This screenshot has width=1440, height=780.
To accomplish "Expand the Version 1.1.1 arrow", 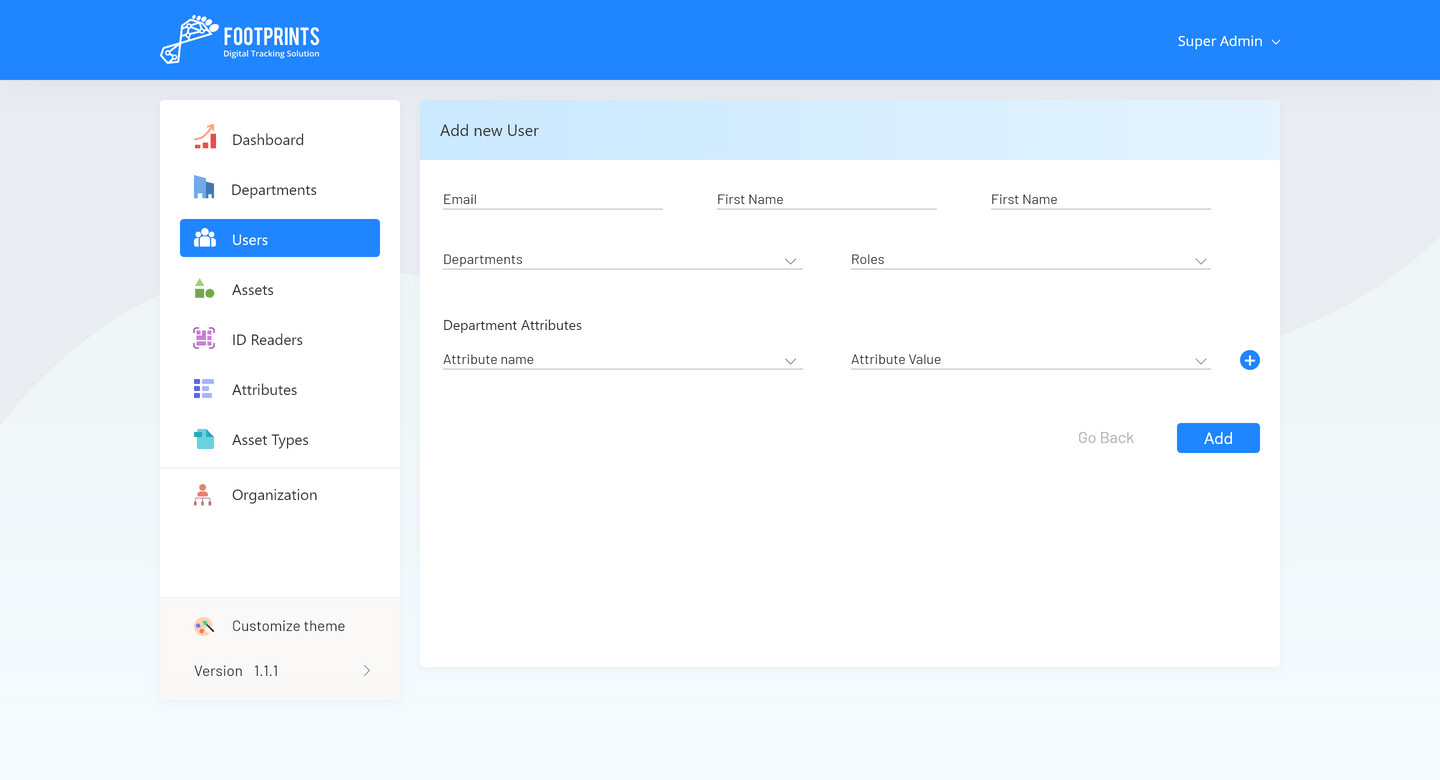I will tap(367, 671).
